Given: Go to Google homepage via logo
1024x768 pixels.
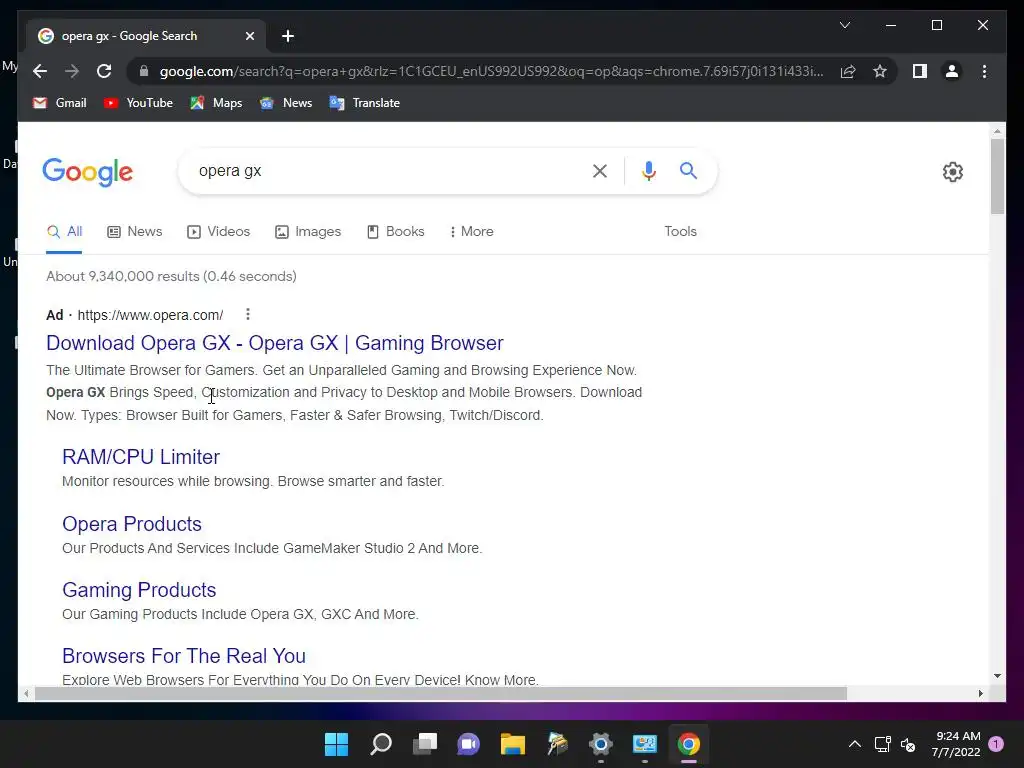Looking at the screenshot, I should pos(88,172).
